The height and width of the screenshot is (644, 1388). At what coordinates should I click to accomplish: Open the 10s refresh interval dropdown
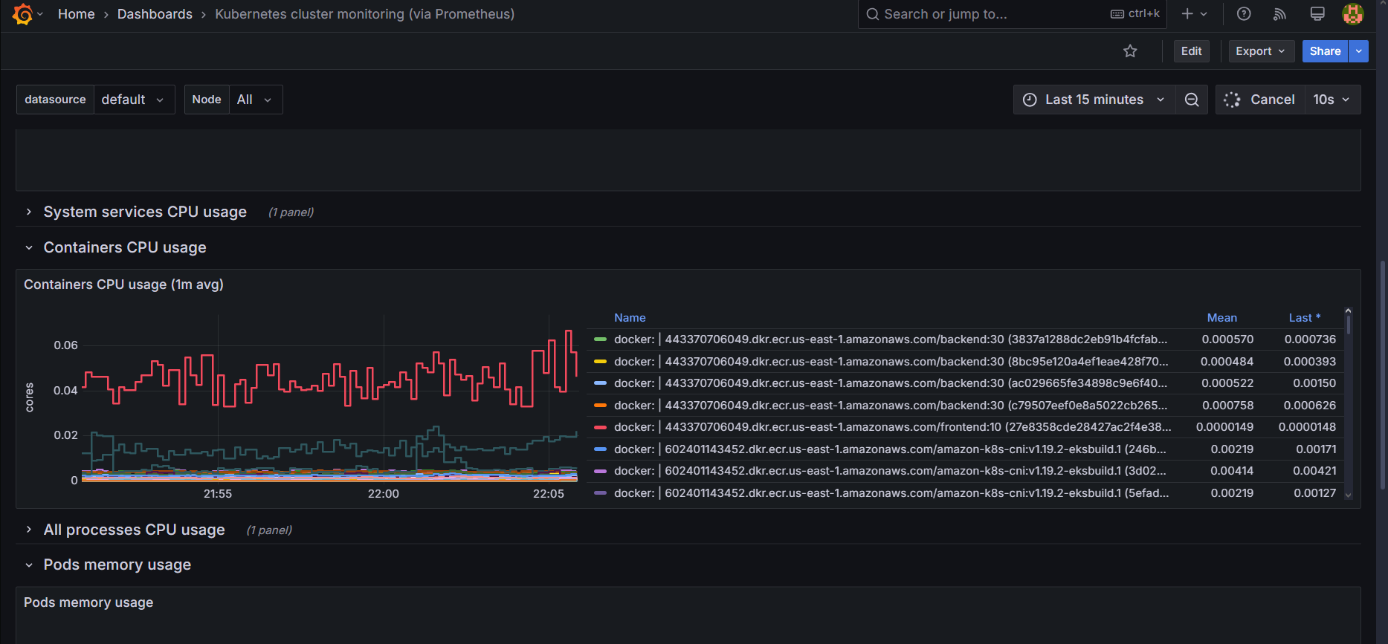pos(1332,100)
